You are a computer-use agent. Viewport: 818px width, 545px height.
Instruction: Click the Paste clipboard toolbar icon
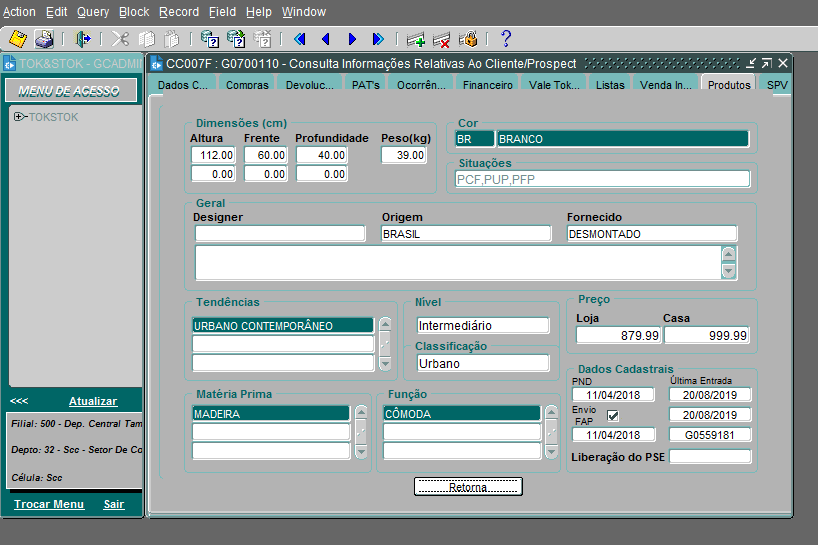click(x=172, y=39)
